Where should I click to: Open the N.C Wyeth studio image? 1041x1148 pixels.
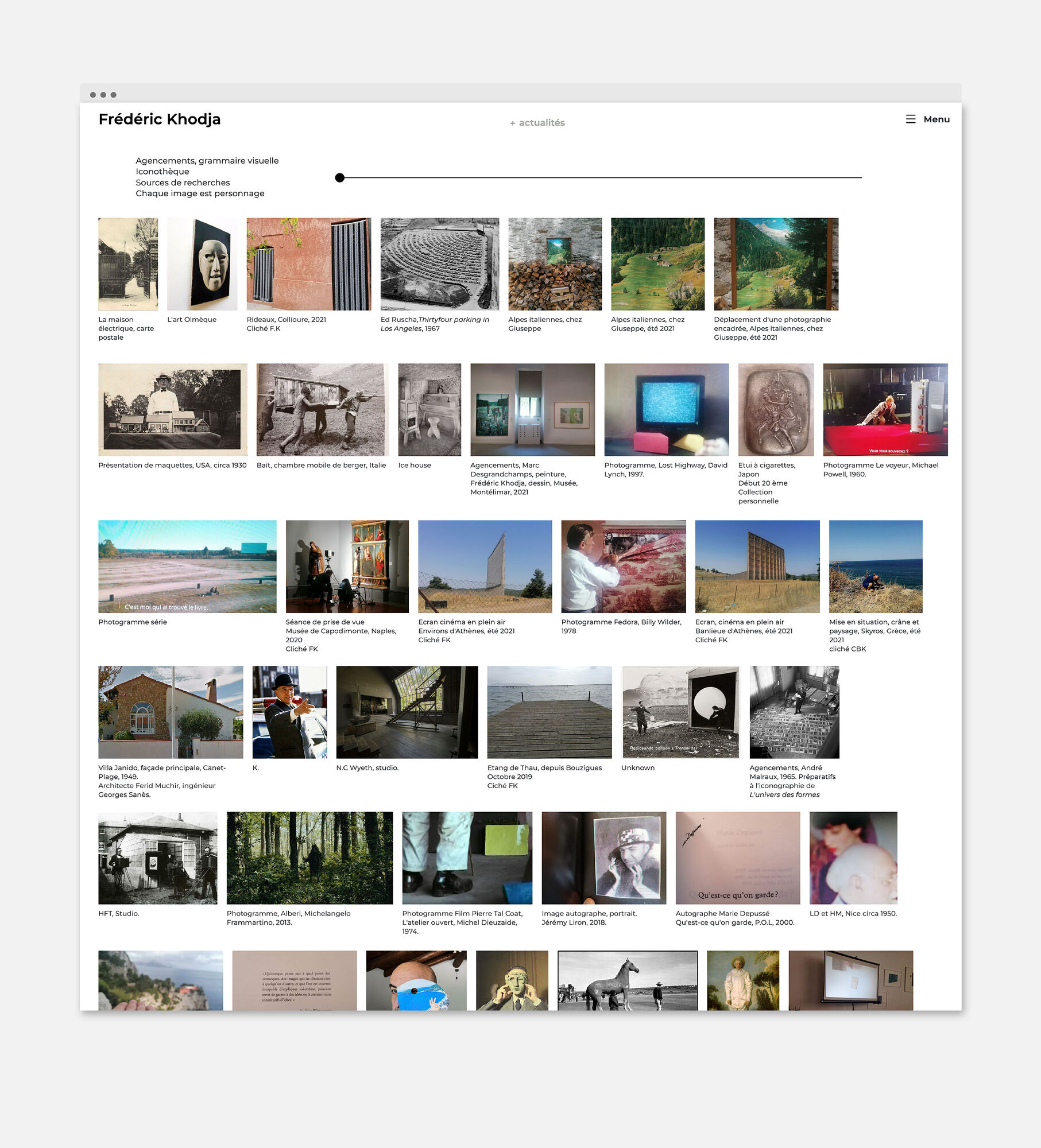point(407,713)
